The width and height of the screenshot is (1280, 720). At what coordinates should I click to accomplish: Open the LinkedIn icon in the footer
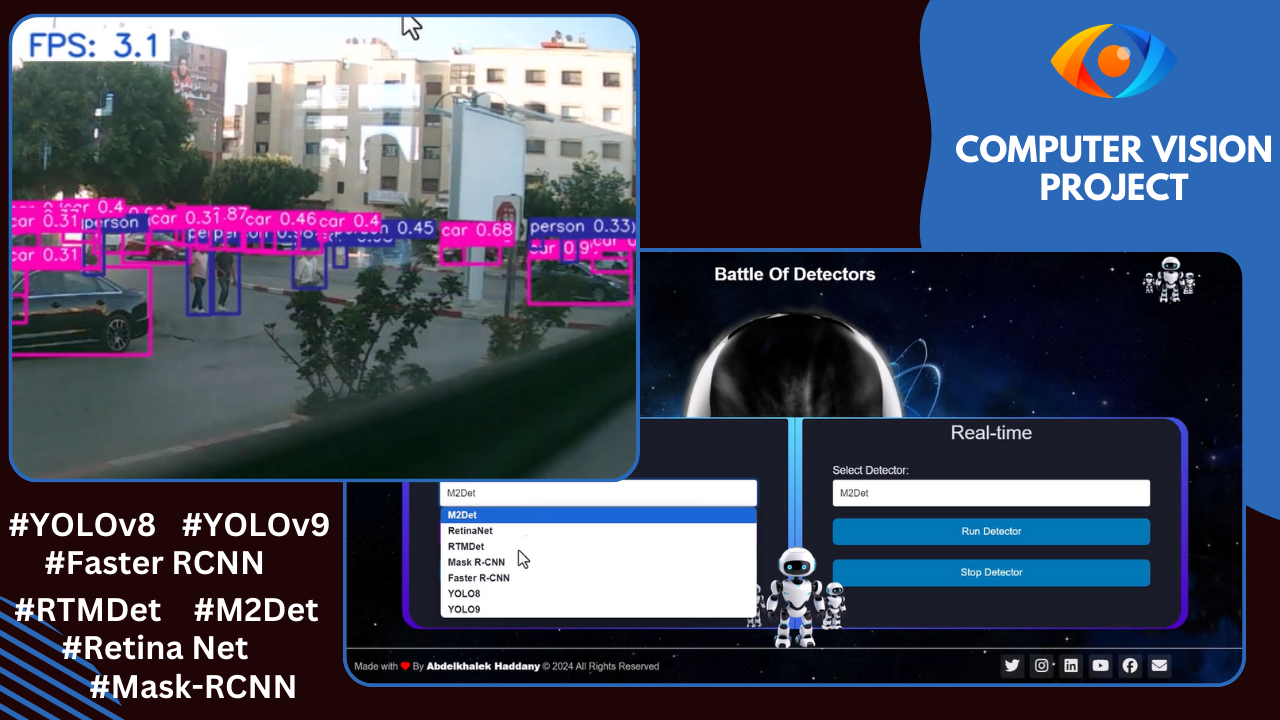pyautogui.click(x=1071, y=665)
